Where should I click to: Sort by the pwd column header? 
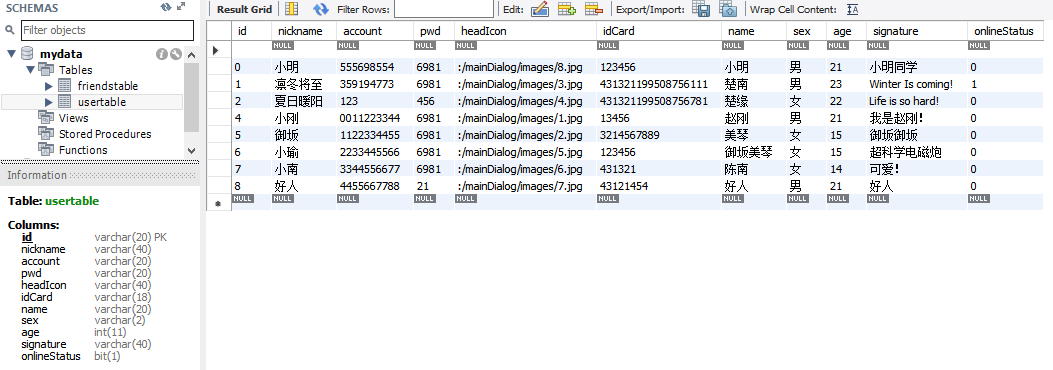pyautogui.click(x=433, y=31)
